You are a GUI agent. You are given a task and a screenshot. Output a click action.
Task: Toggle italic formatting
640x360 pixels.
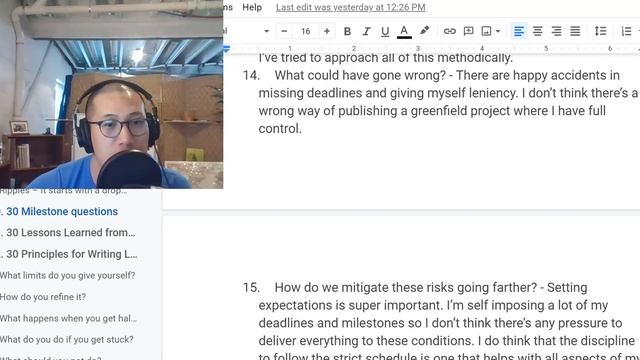click(366, 31)
